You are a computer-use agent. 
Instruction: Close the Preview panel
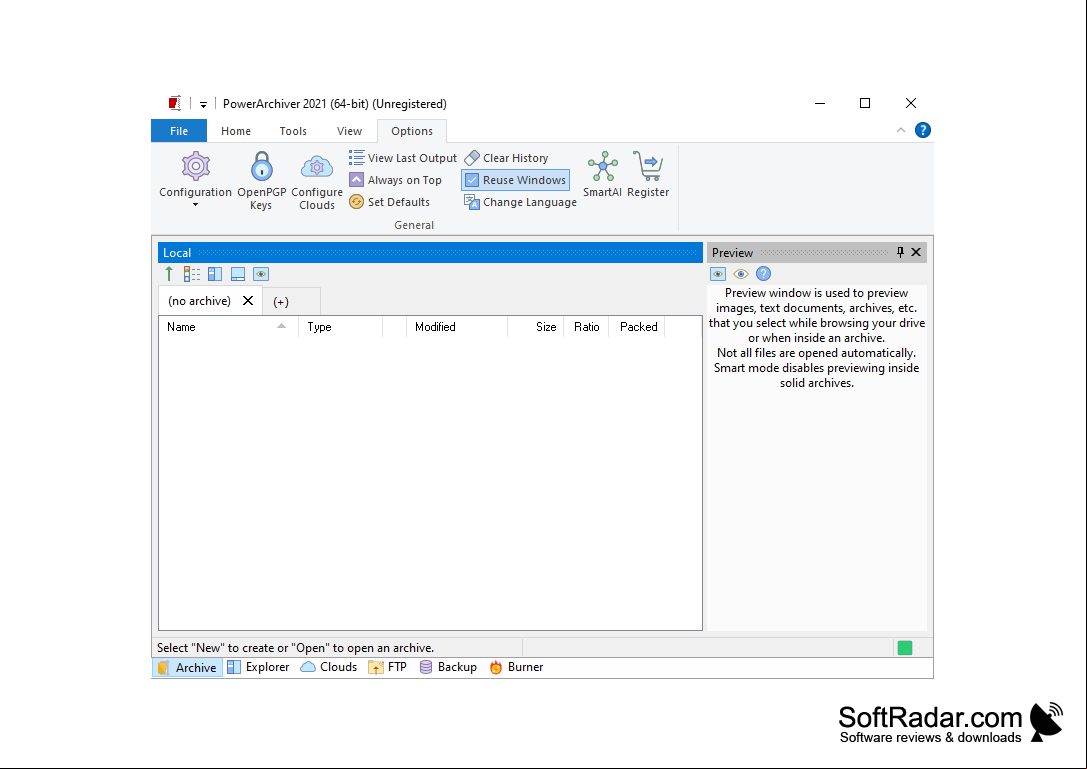pyautogui.click(x=916, y=252)
